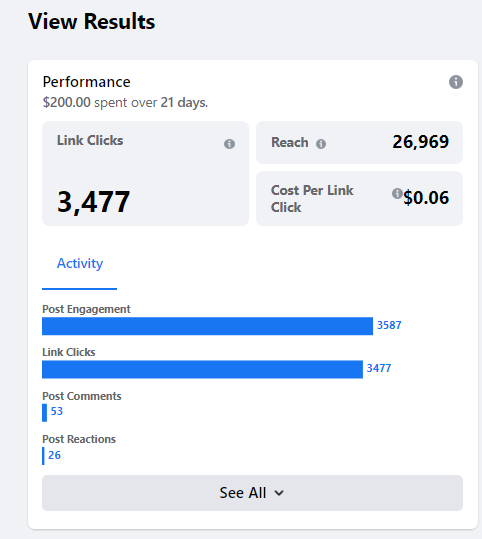Click the $0.06 cost value

426,198
